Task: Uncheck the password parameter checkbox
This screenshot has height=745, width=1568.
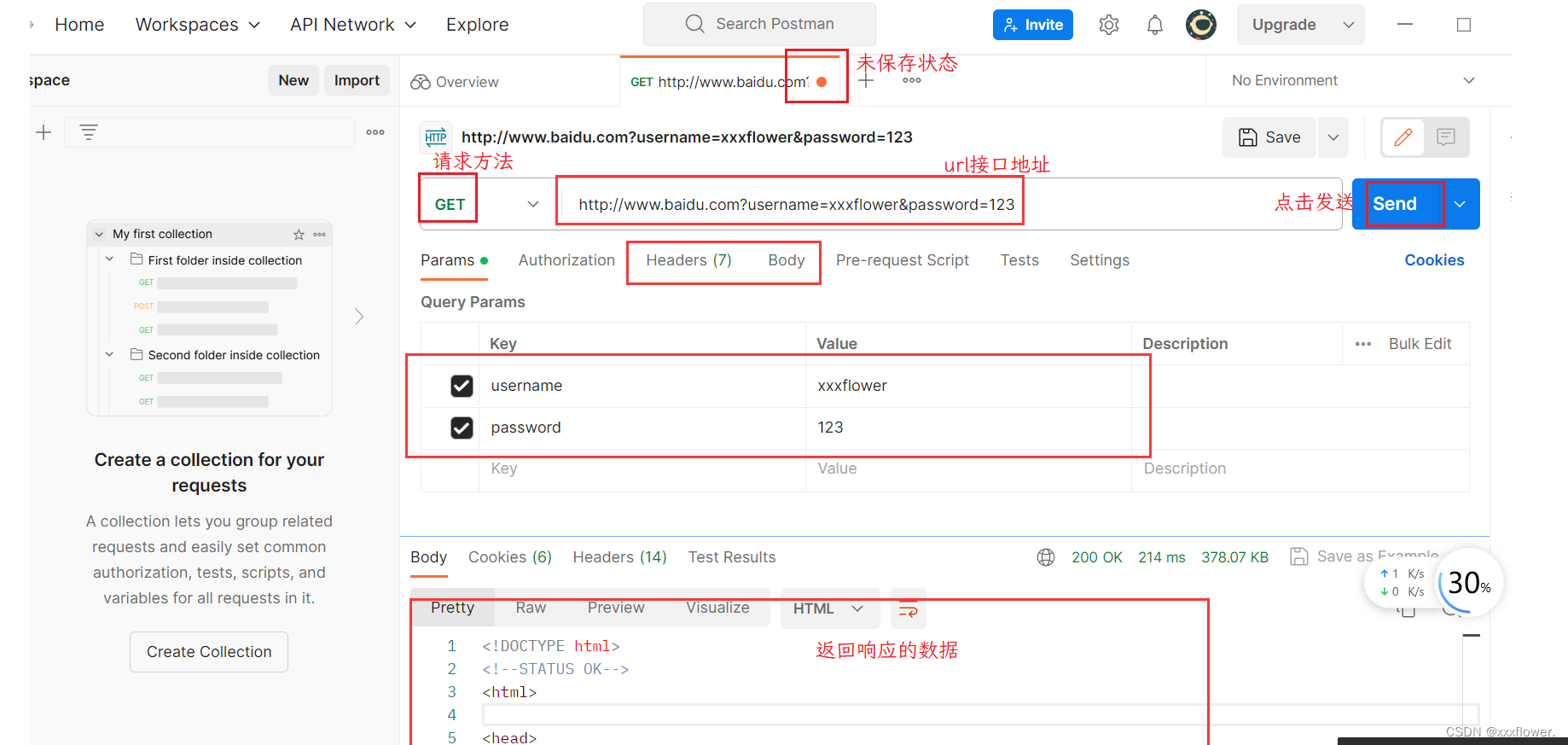Action: [462, 428]
